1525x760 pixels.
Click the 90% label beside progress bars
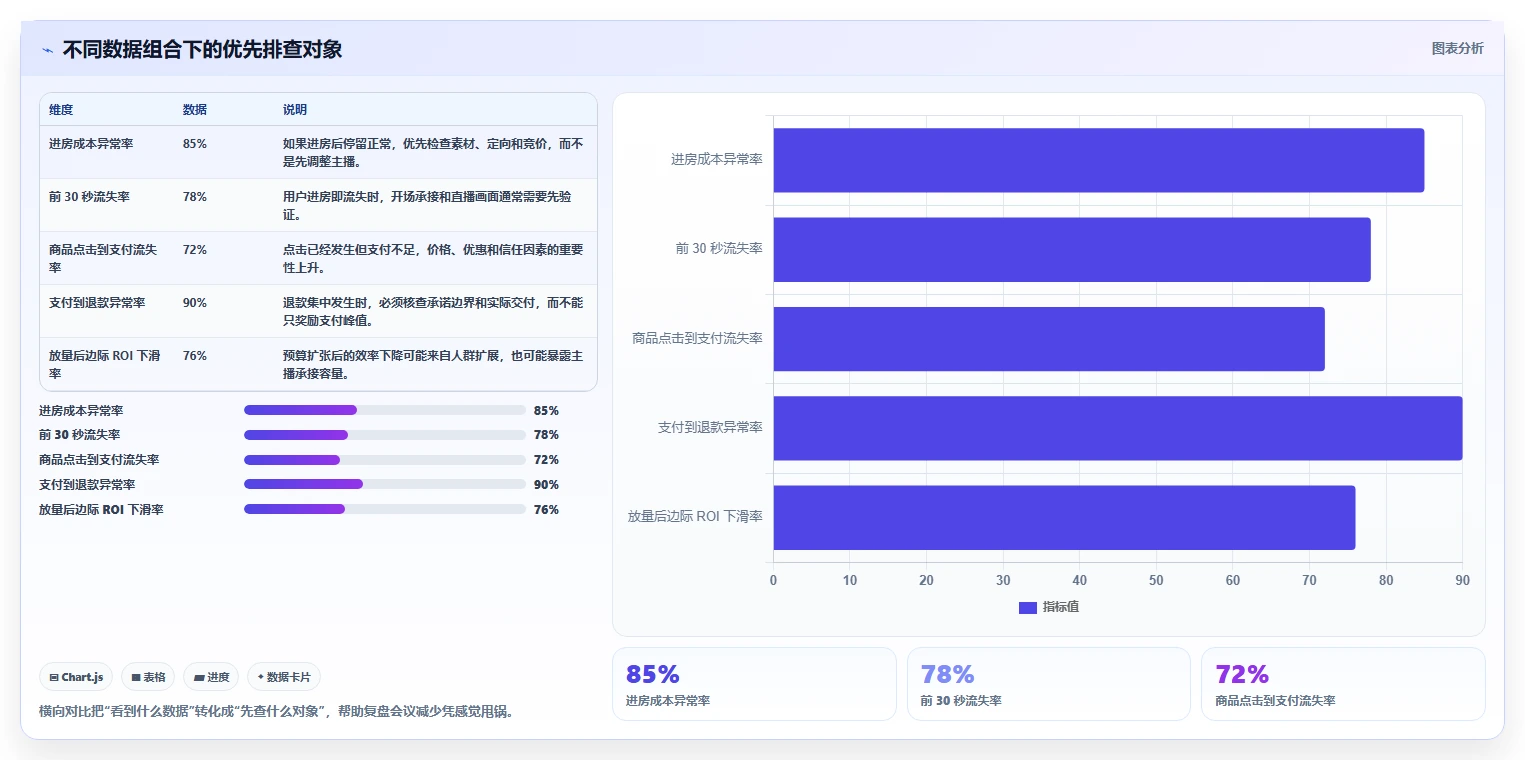point(546,485)
